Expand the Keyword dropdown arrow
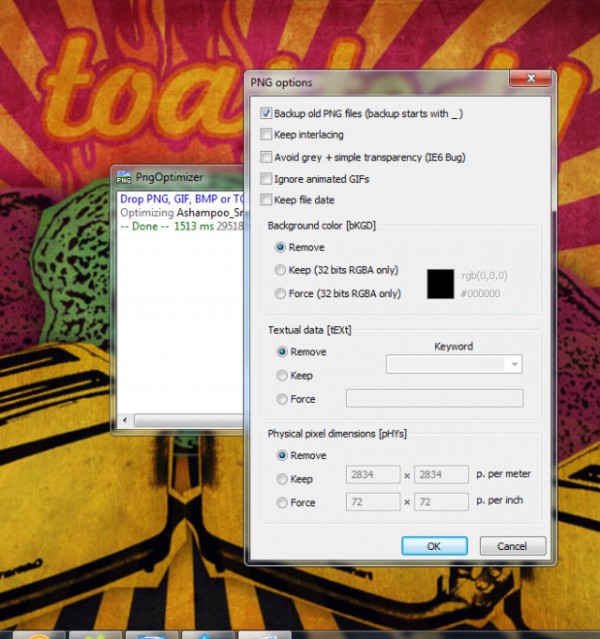This screenshot has width=600, height=639. pos(514,364)
